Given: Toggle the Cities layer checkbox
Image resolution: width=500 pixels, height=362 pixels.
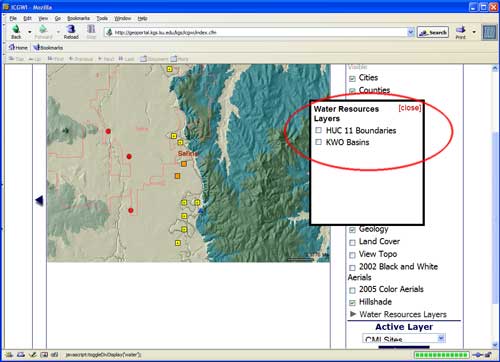Looking at the screenshot, I should point(352,79).
